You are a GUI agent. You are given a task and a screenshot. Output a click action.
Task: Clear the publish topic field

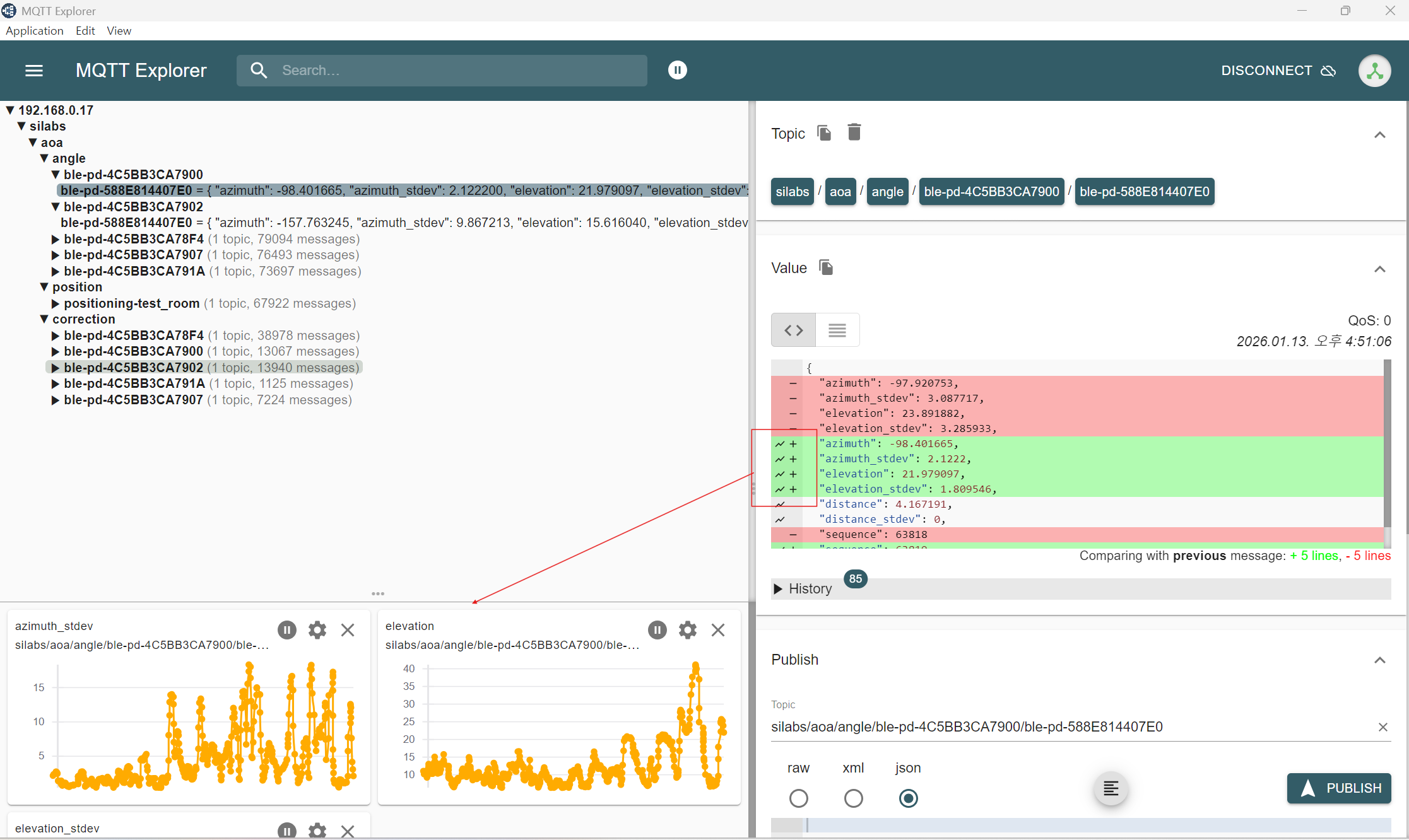[1382, 727]
